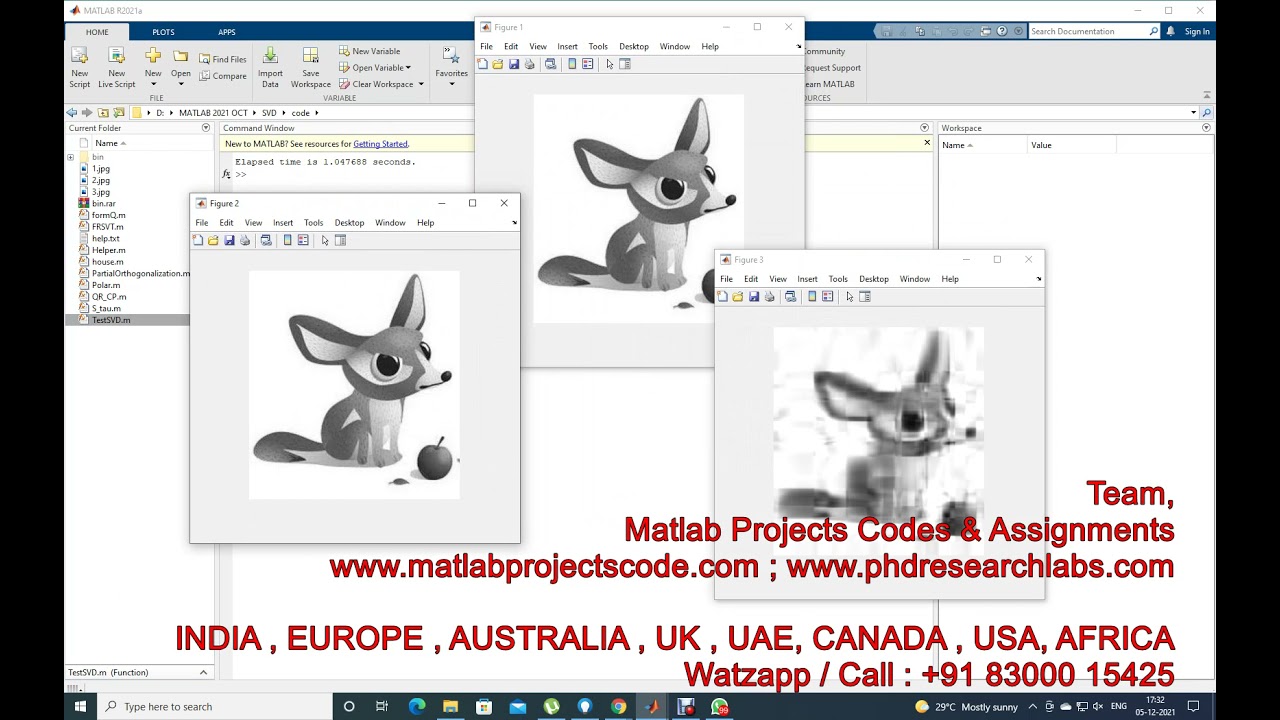Select 1.jpg in the file list
The height and width of the screenshot is (720, 1280).
[x=101, y=169]
